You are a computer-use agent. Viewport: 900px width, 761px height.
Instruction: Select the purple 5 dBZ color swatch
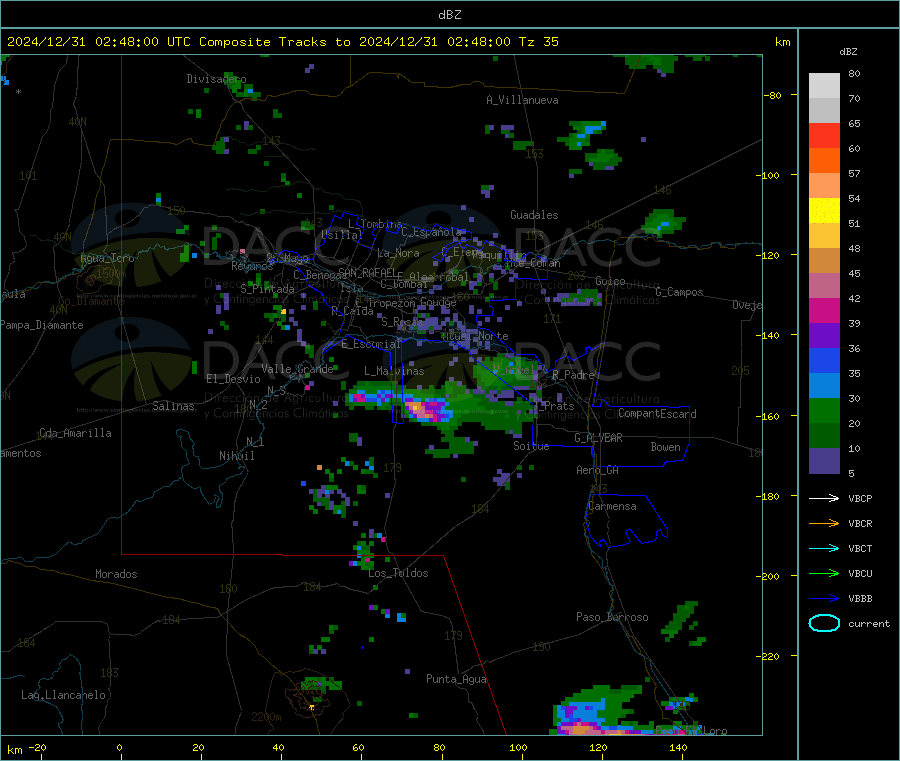[824, 461]
